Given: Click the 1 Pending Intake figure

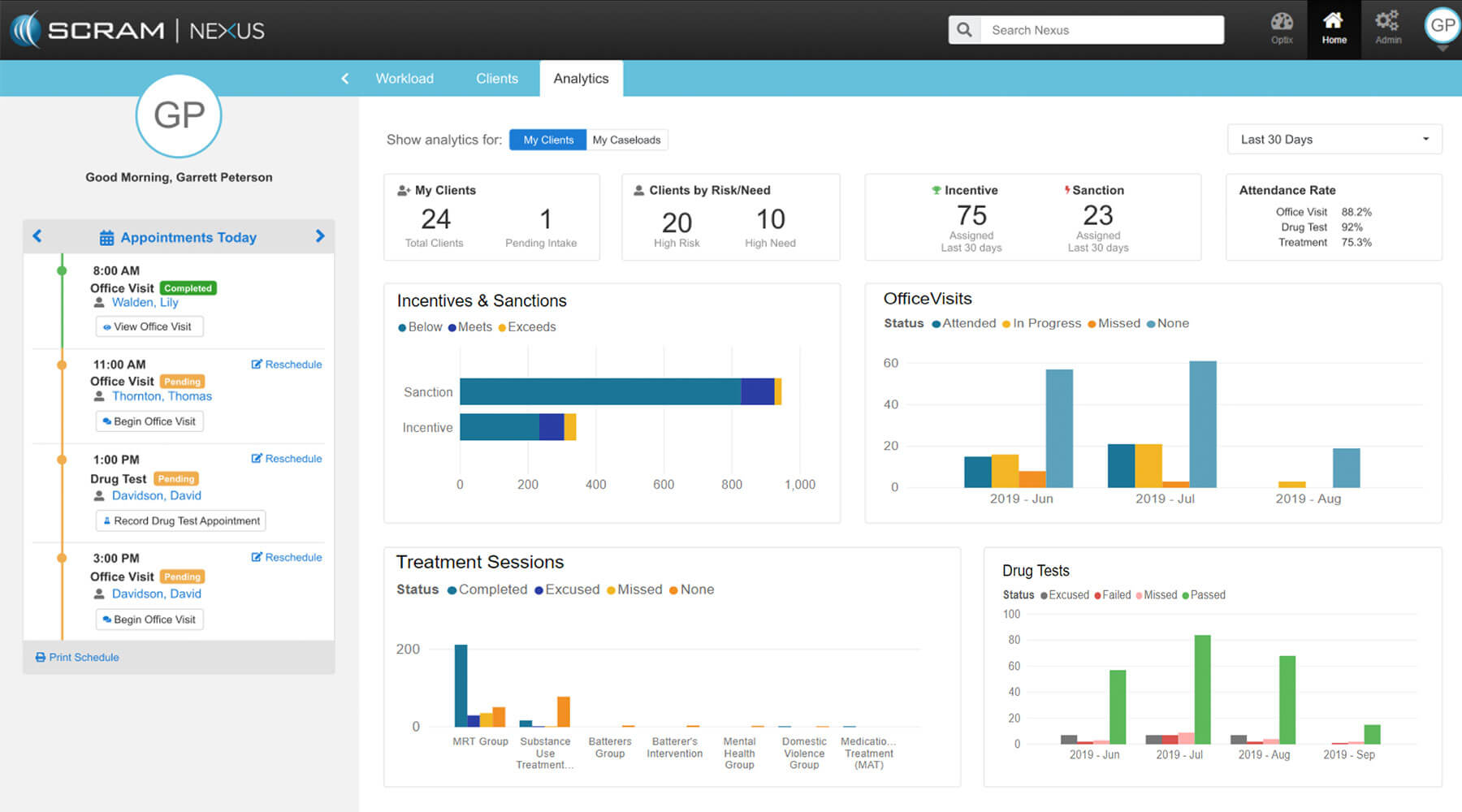Looking at the screenshot, I should click(x=546, y=219).
